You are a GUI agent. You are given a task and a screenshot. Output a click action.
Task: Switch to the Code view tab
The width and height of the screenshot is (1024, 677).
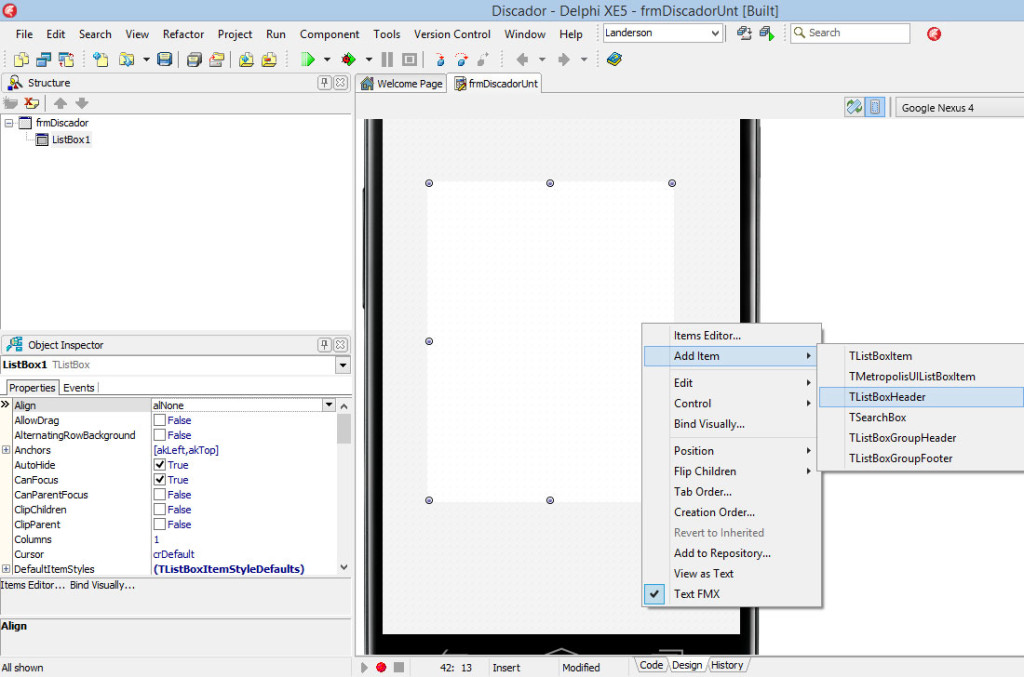click(651, 665)
